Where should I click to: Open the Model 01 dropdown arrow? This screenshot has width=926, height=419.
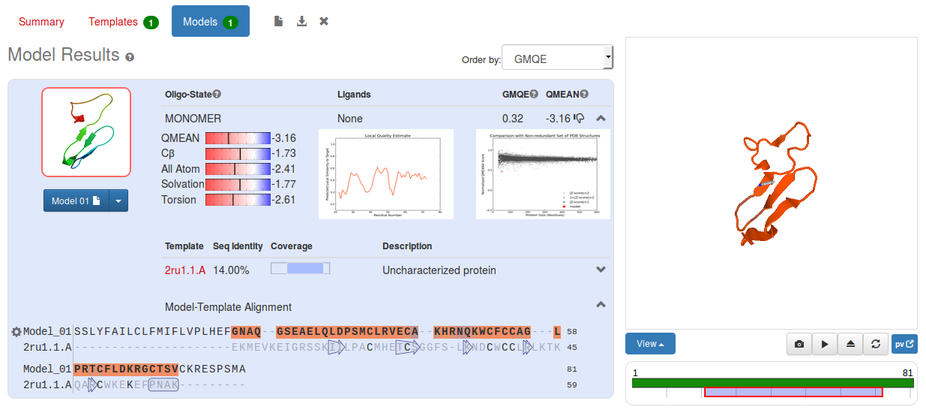pyautogui.click(x=119, y=201)
